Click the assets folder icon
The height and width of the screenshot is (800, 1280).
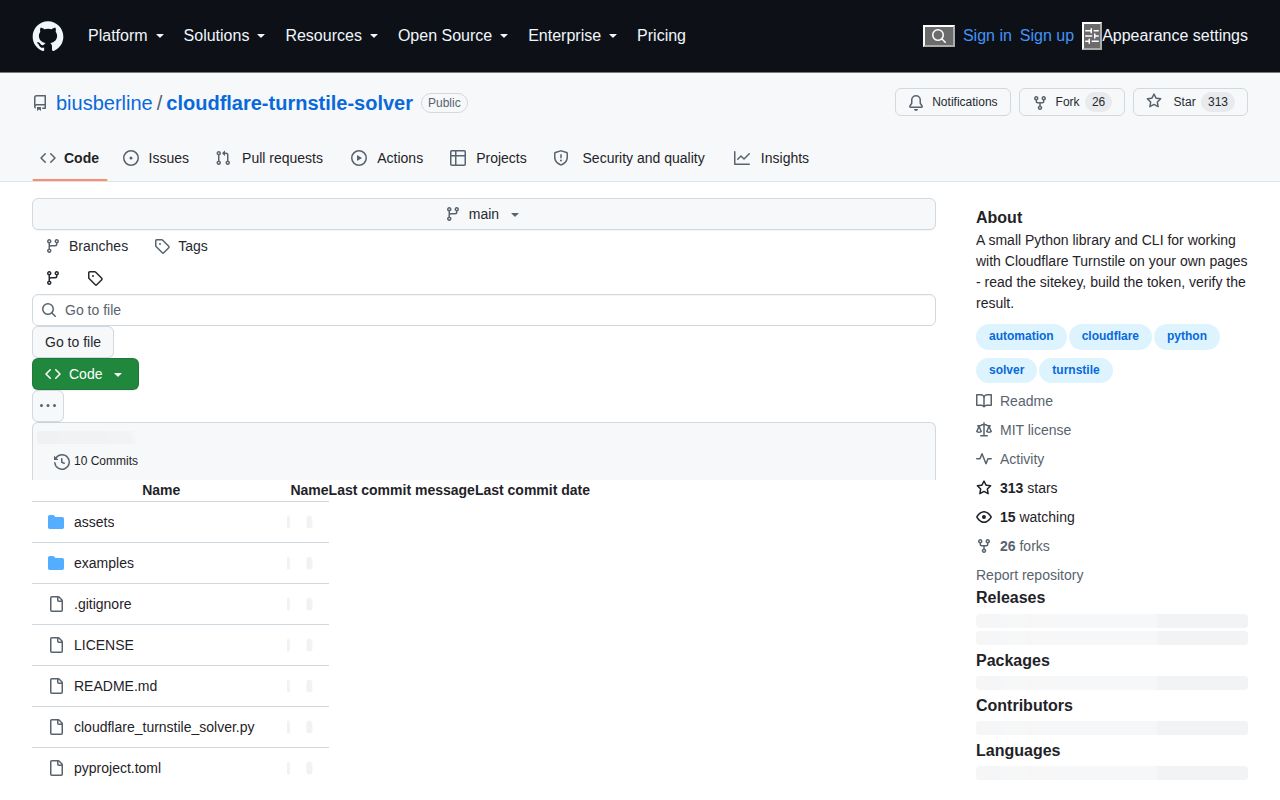(56, 522)
